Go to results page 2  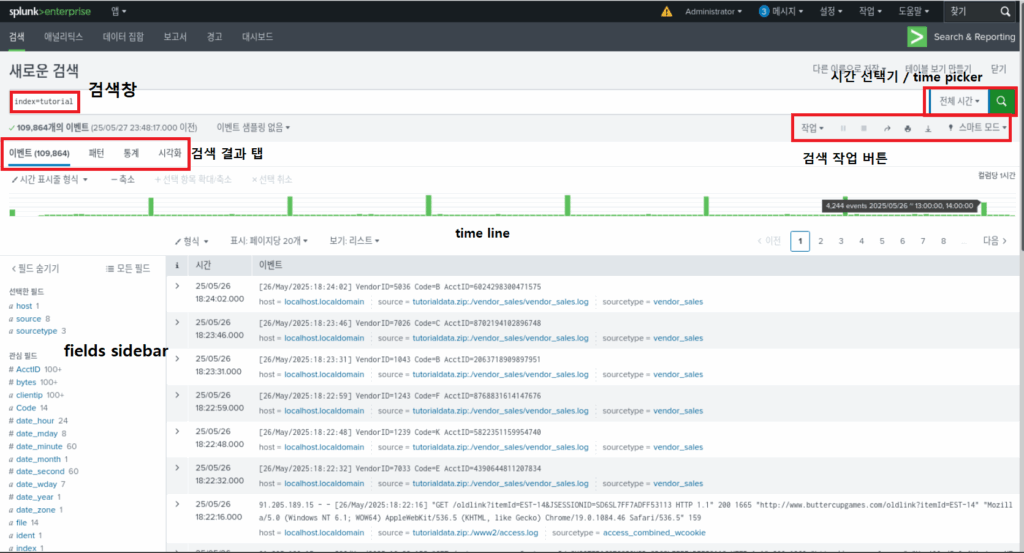(x=820, y=241)
